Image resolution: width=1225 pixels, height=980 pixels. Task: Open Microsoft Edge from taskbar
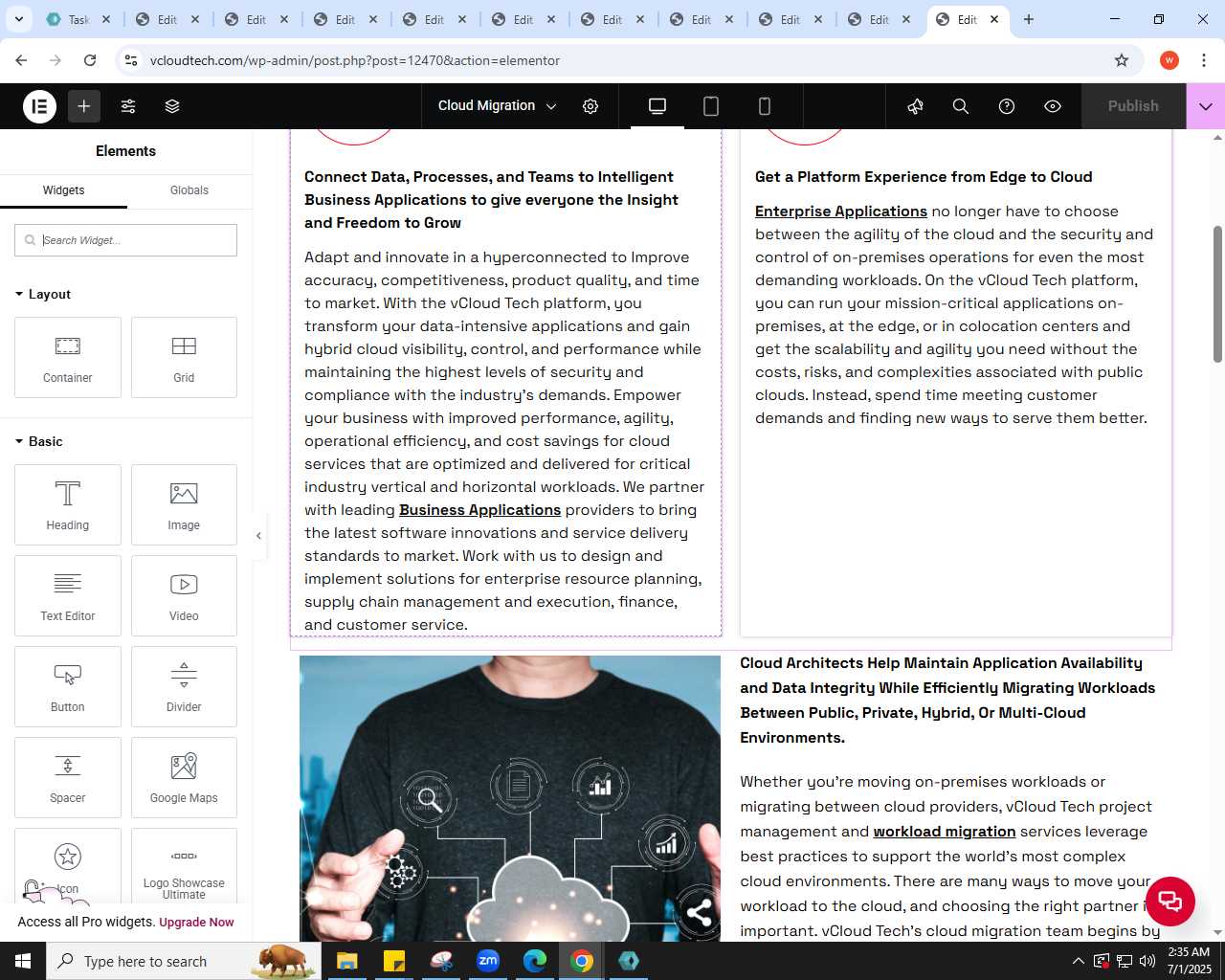coord(535,961)
